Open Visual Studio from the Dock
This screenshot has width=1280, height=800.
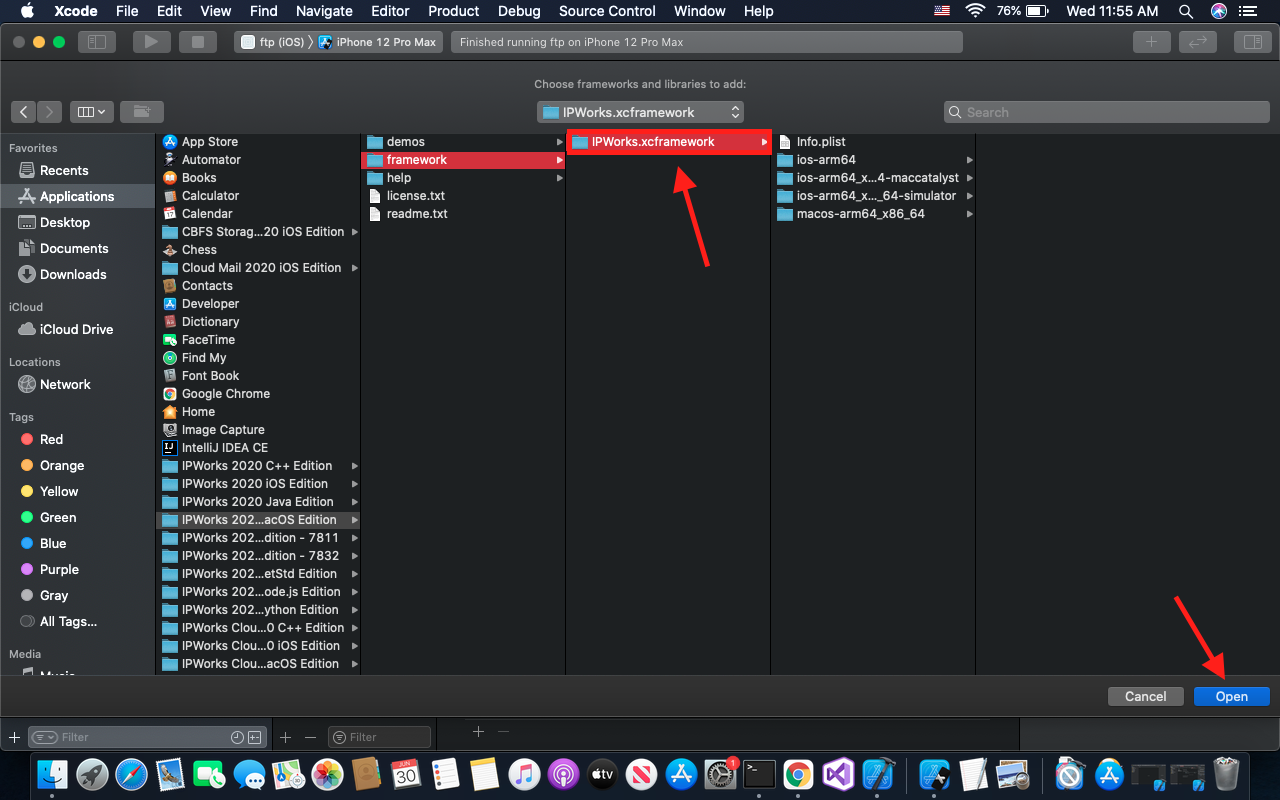tap(838, 774)
